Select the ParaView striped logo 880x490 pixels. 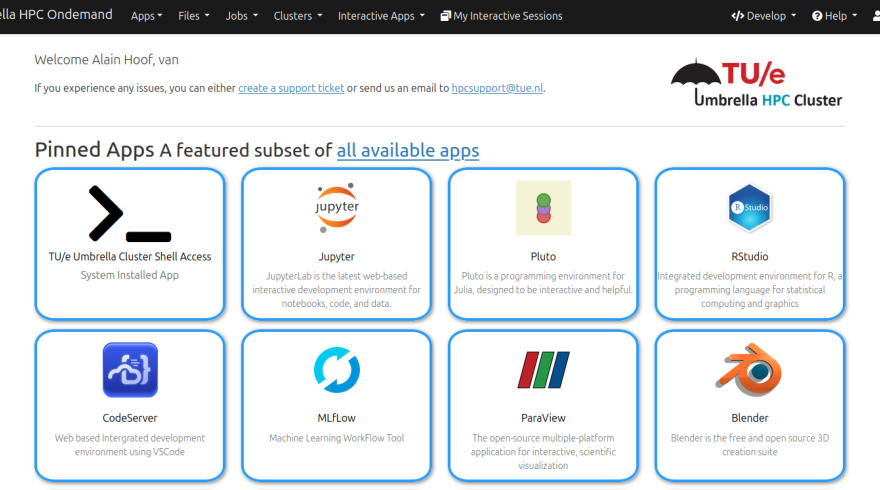pos(543,370)
